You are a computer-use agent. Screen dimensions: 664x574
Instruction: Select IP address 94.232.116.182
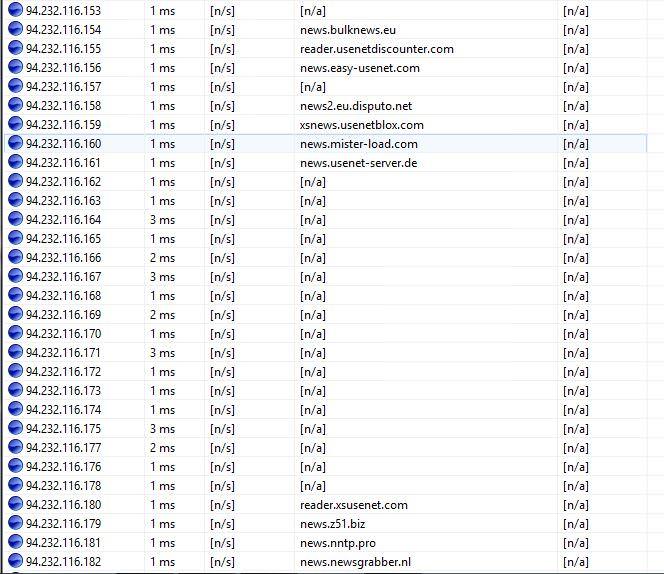64,562
